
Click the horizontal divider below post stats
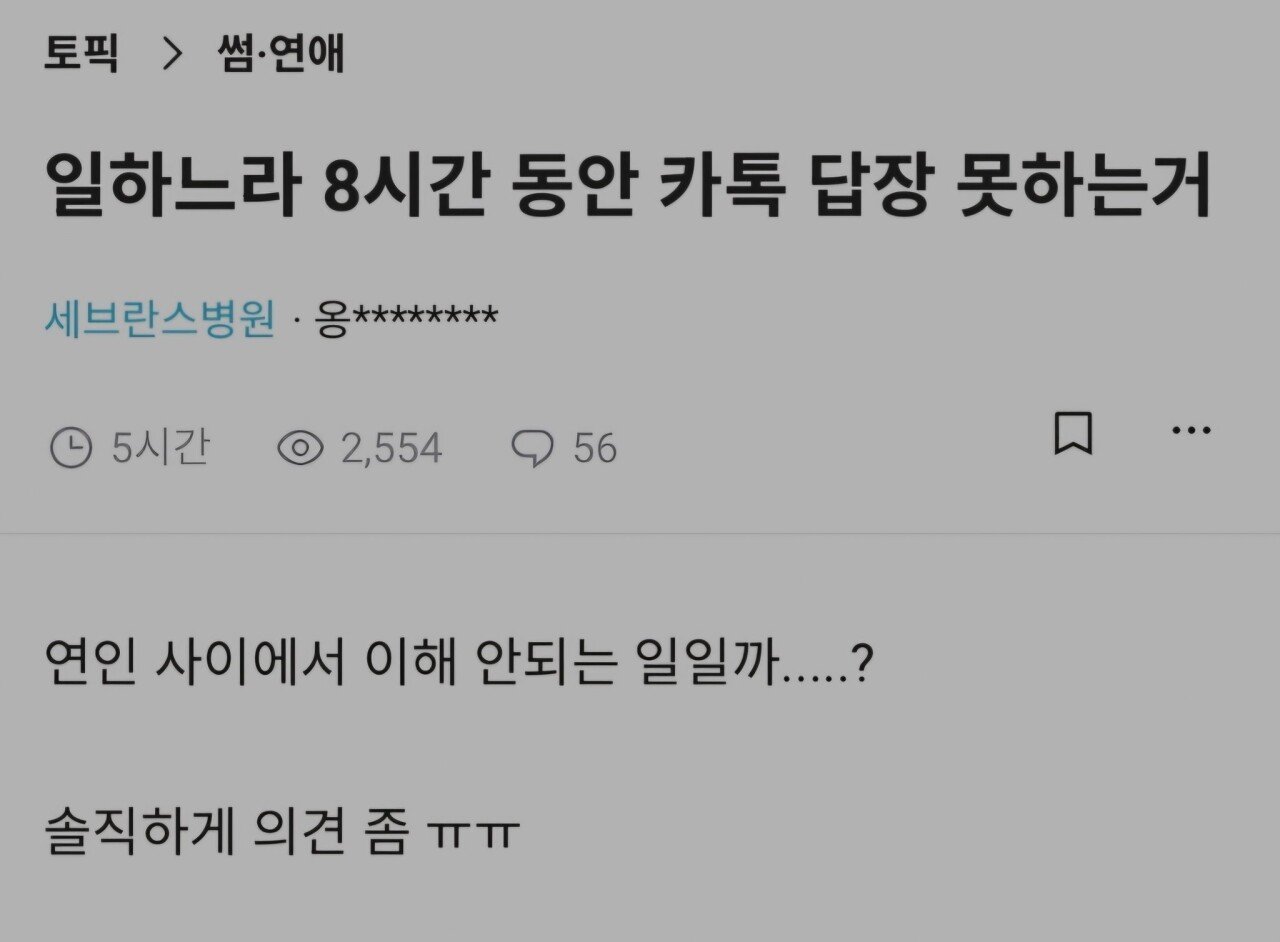(640, 533)
